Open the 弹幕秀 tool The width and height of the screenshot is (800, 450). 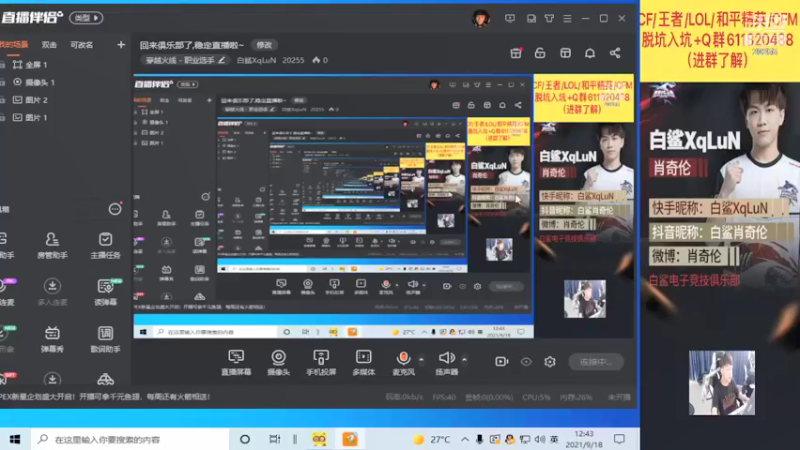(52, 339)
